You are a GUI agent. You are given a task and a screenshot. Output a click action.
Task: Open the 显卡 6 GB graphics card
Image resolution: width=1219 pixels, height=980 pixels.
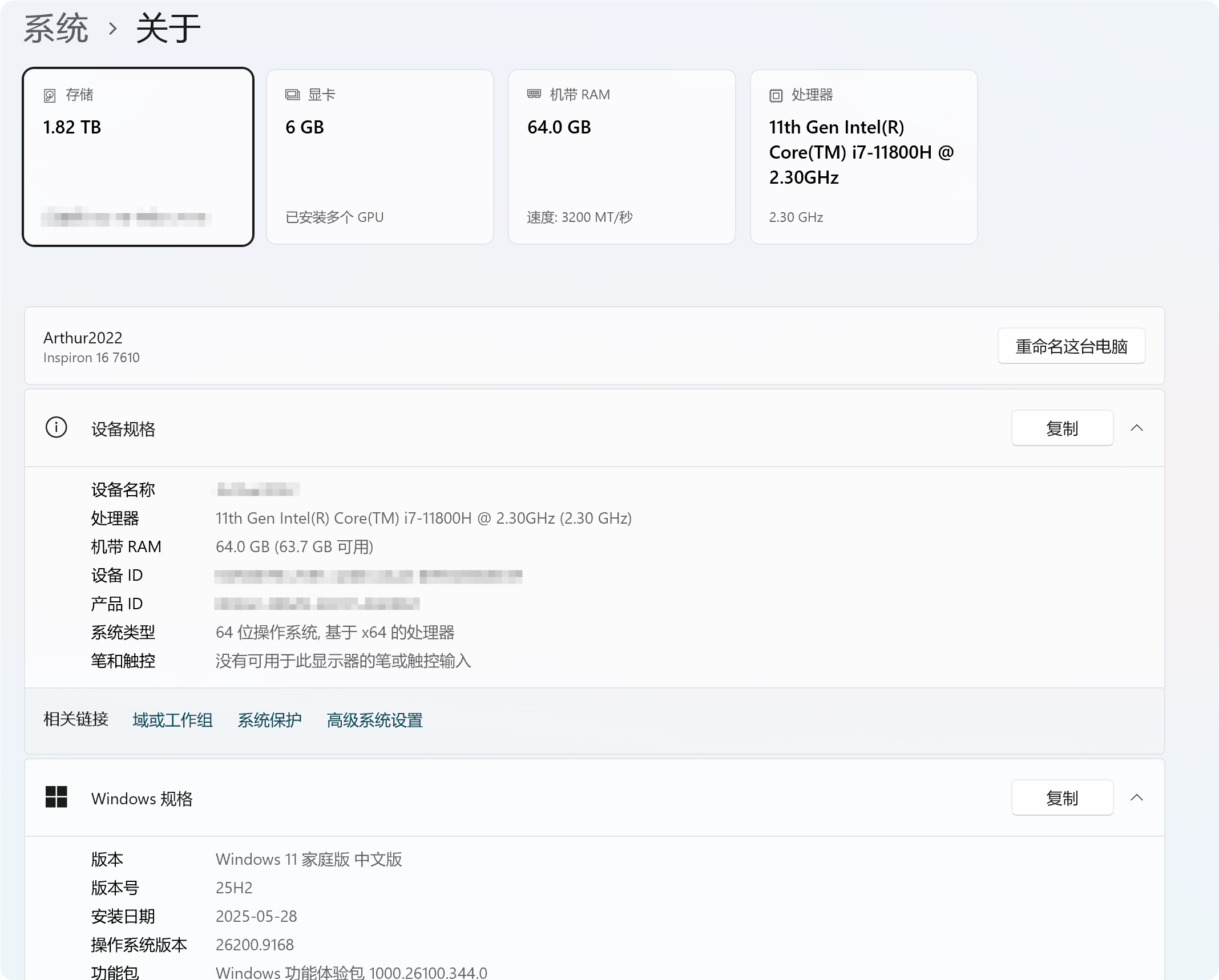point(380,157)
